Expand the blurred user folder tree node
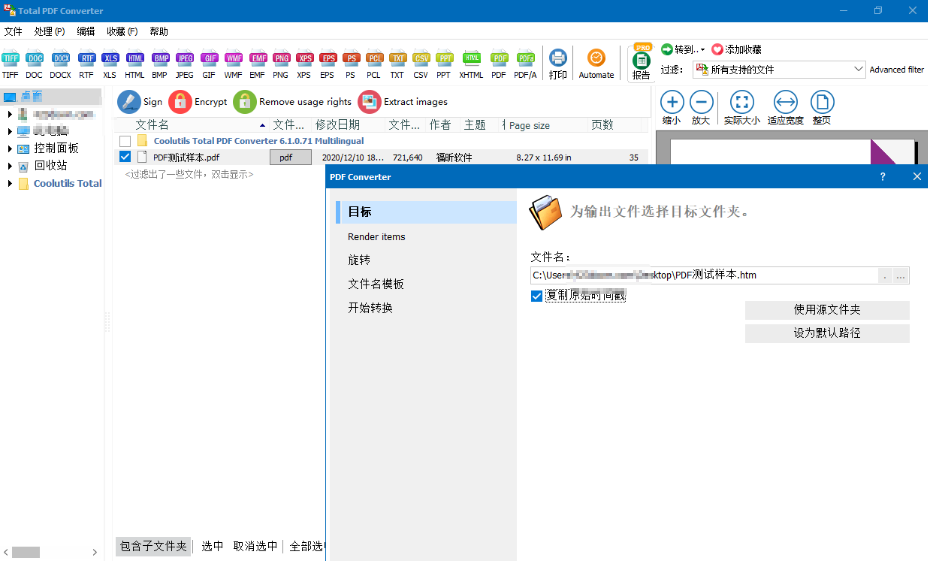This screenshot has width=928, height=561. (x=9, y=114)
